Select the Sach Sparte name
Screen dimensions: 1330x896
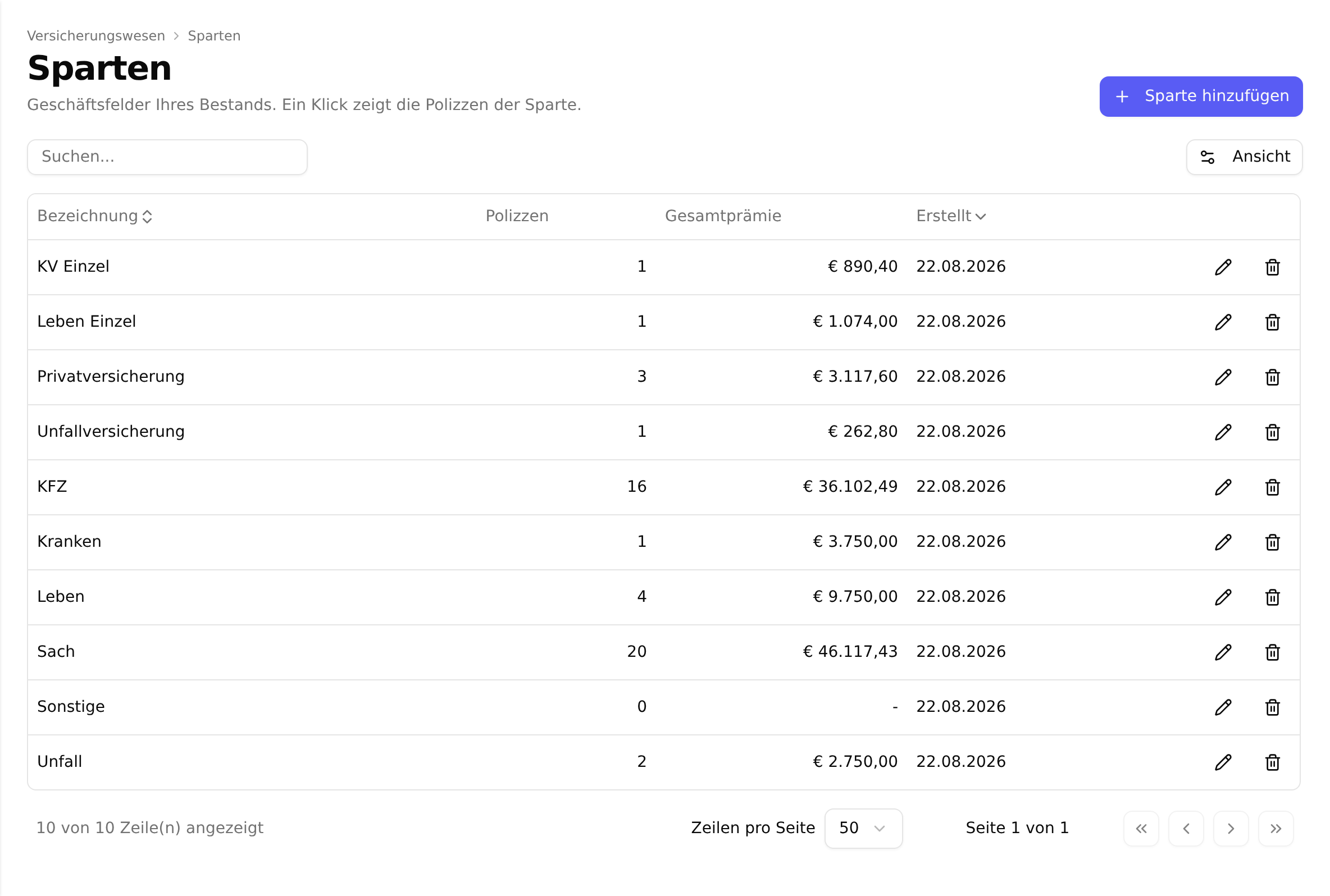point(56,651)
